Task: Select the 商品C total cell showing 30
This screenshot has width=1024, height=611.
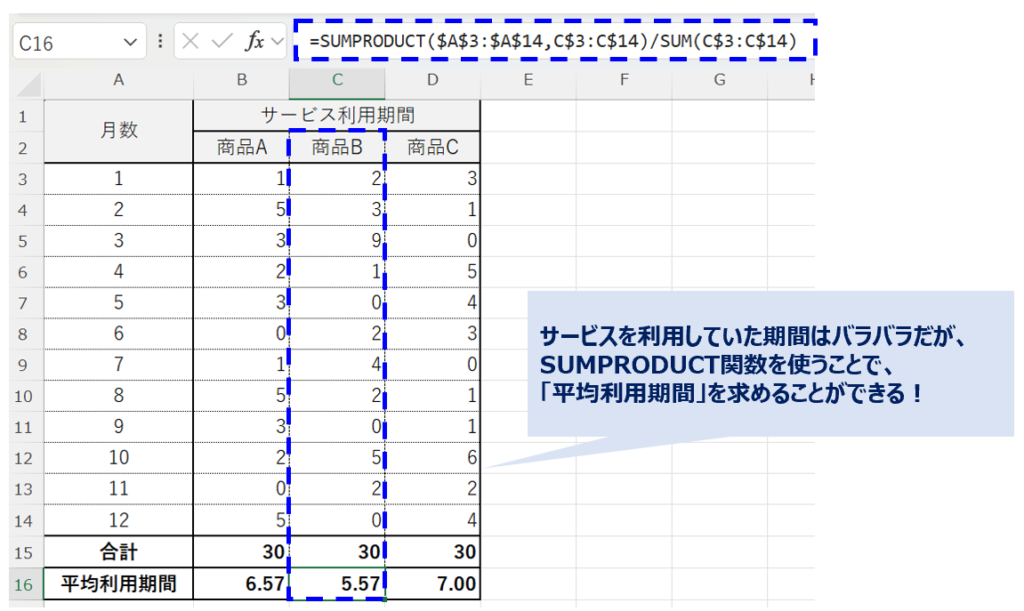Action: 432,552
